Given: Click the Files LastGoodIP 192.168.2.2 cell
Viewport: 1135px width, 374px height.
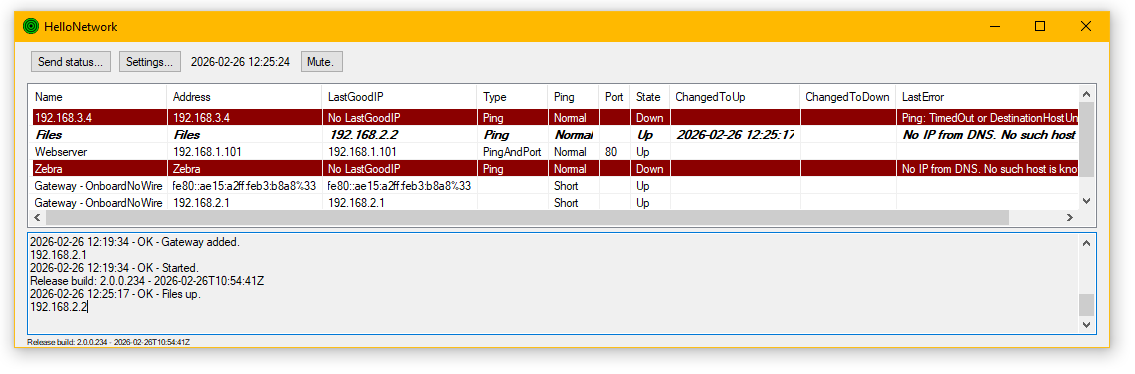Looking at the screenshot, I should (x=400, y=135).
